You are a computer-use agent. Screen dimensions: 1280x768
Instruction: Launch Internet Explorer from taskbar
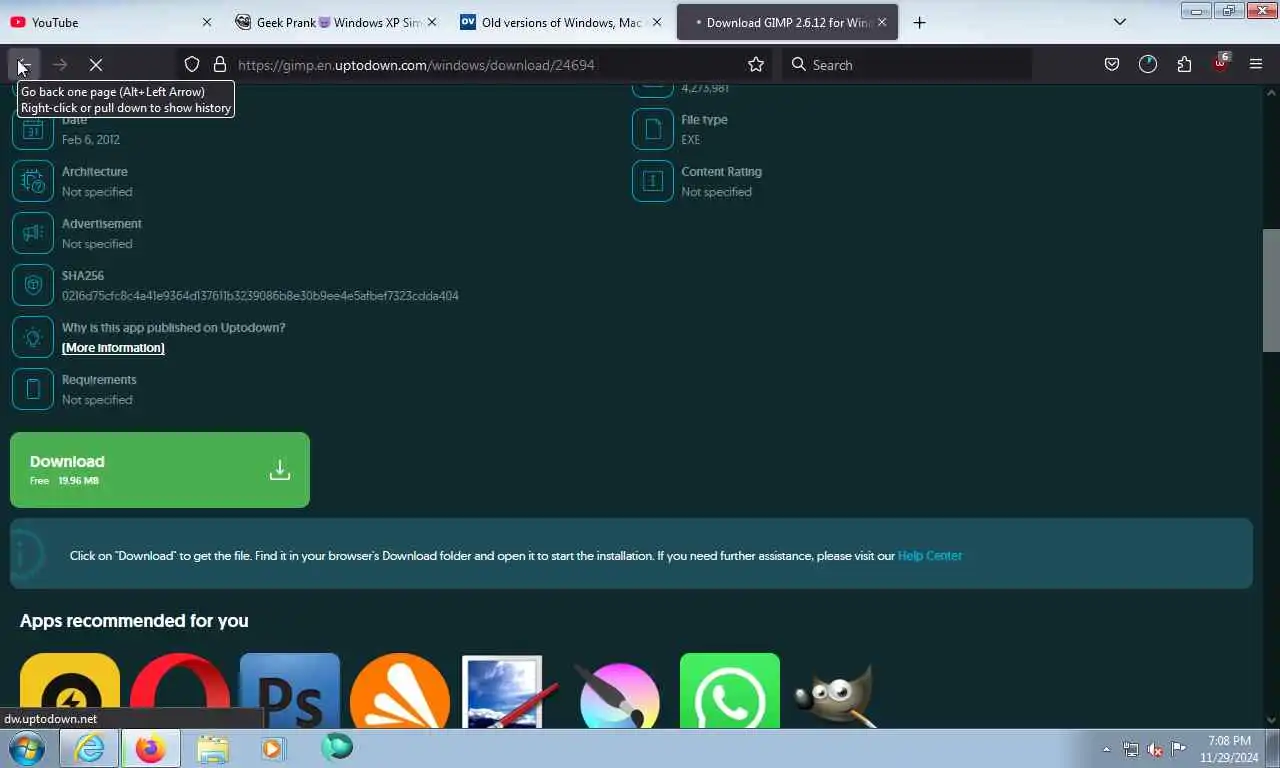90,748
